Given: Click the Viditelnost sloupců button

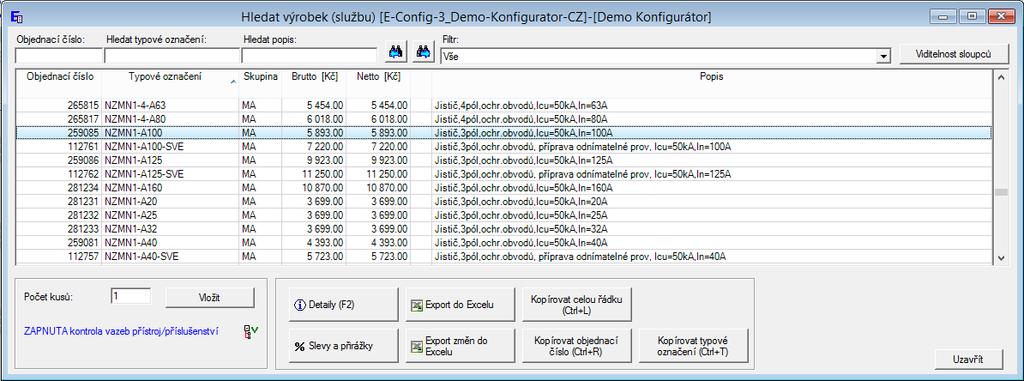Looking at the screenshot, I should pos(954,55).
